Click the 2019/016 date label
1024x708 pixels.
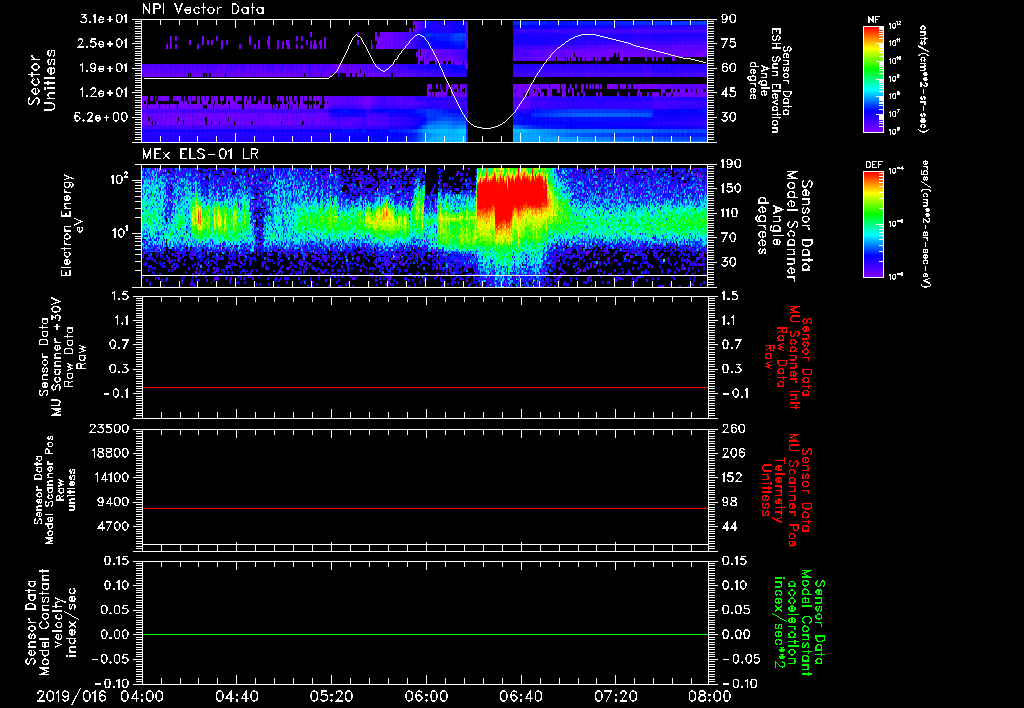(71, 696)
